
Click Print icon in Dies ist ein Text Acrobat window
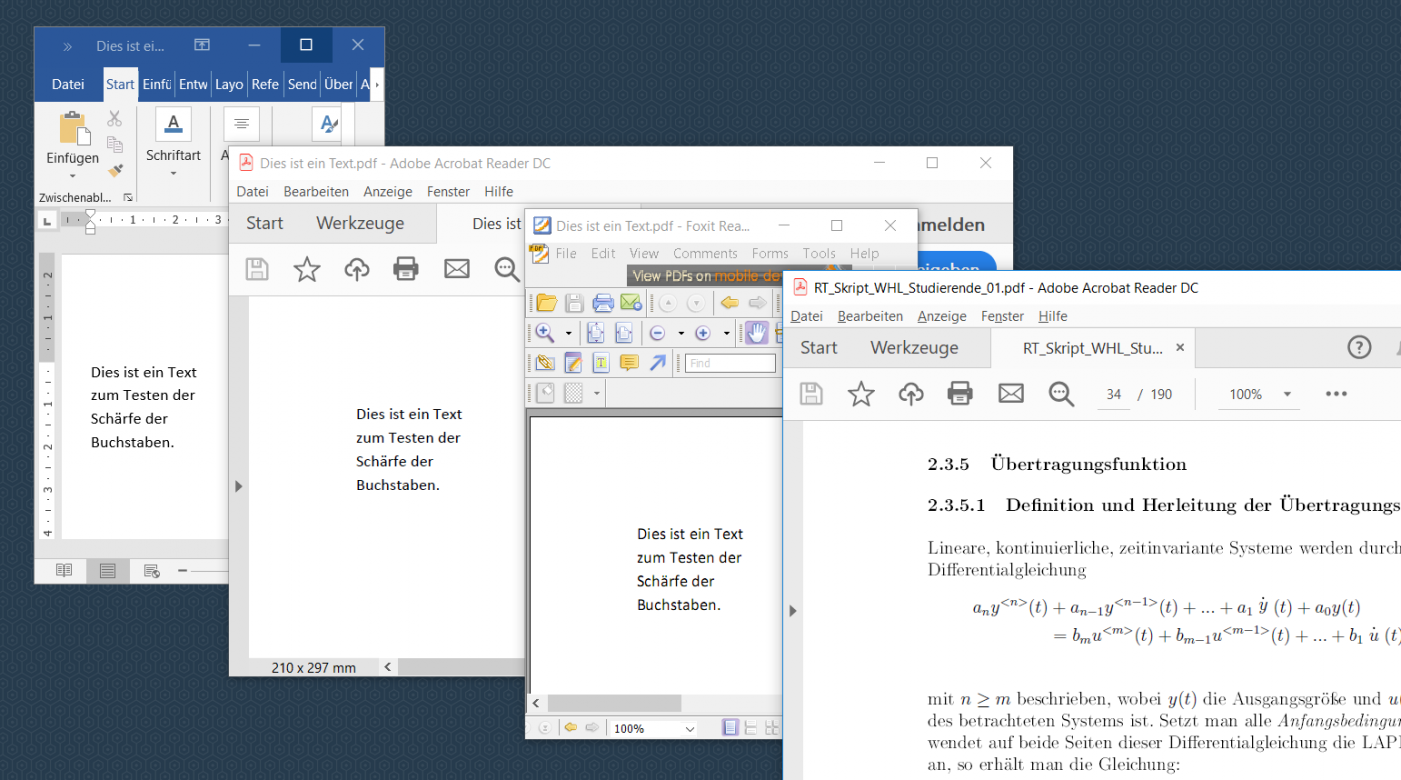pyautogui.click(x=406, y=269)
